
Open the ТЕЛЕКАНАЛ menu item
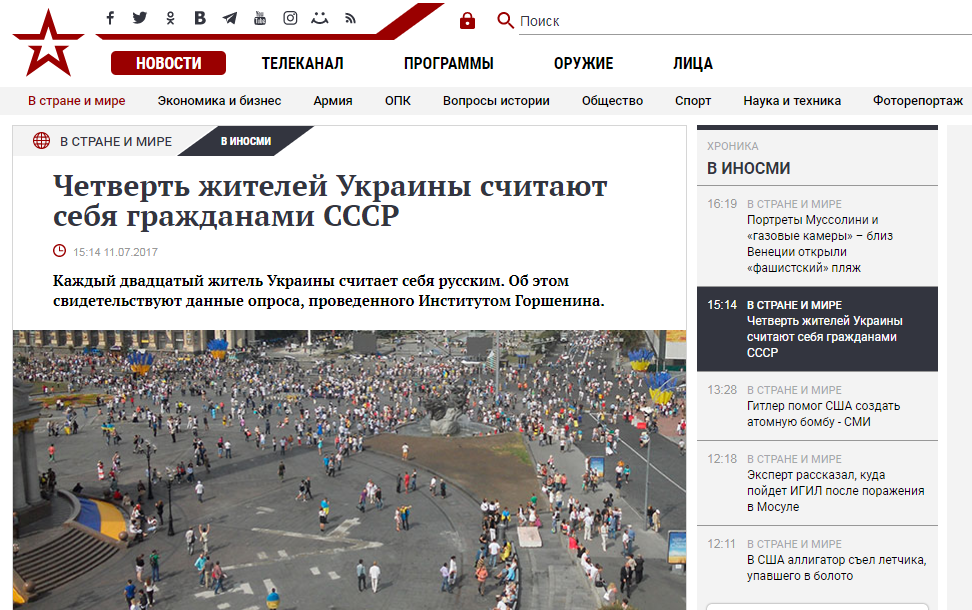point(303,63)
